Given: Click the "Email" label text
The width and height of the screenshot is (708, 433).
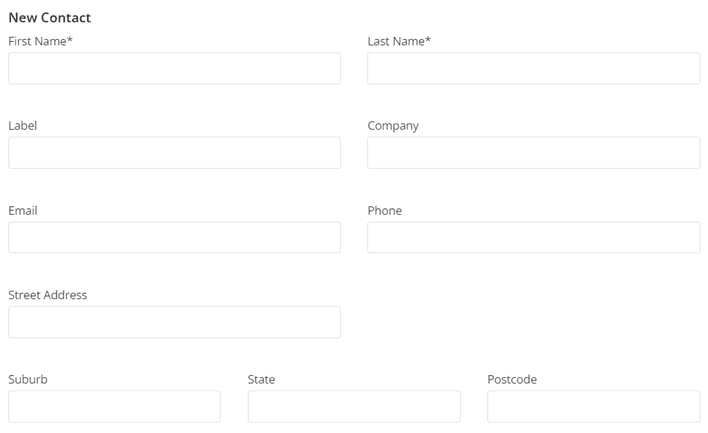Looking at the screenshot, I should point(23,211).
